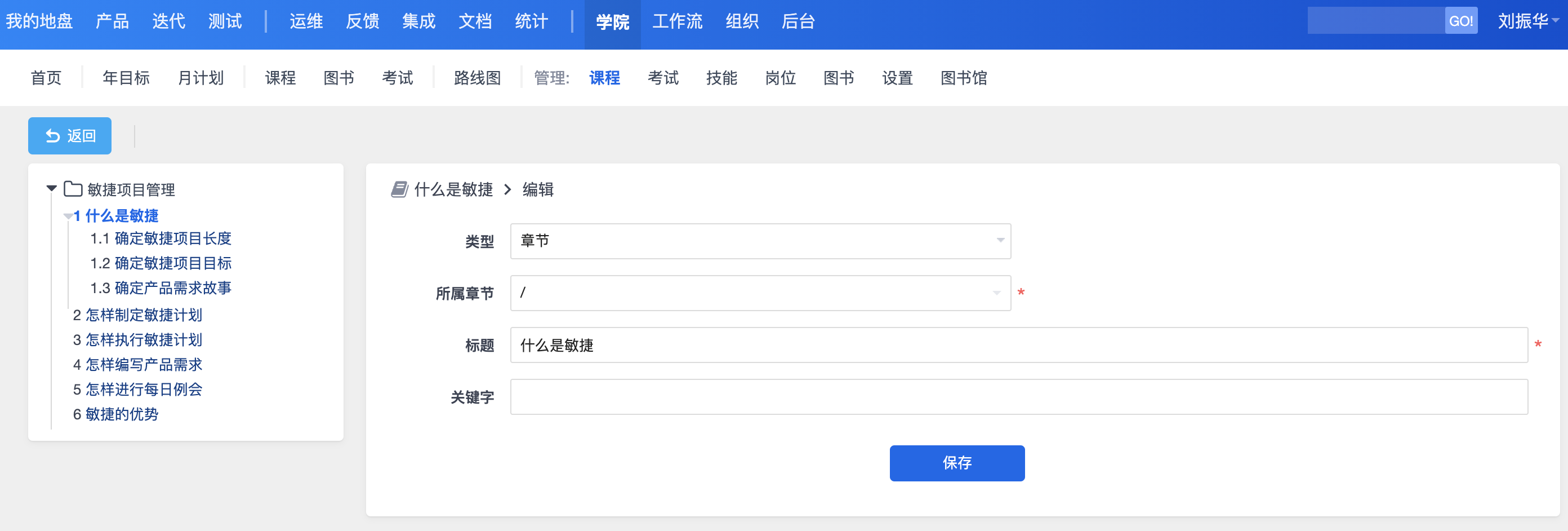The height and width of the screenshot is (531, 1568).
Task: Click the folder icon next to 敏捷项目管理
Action: [73, 189]
